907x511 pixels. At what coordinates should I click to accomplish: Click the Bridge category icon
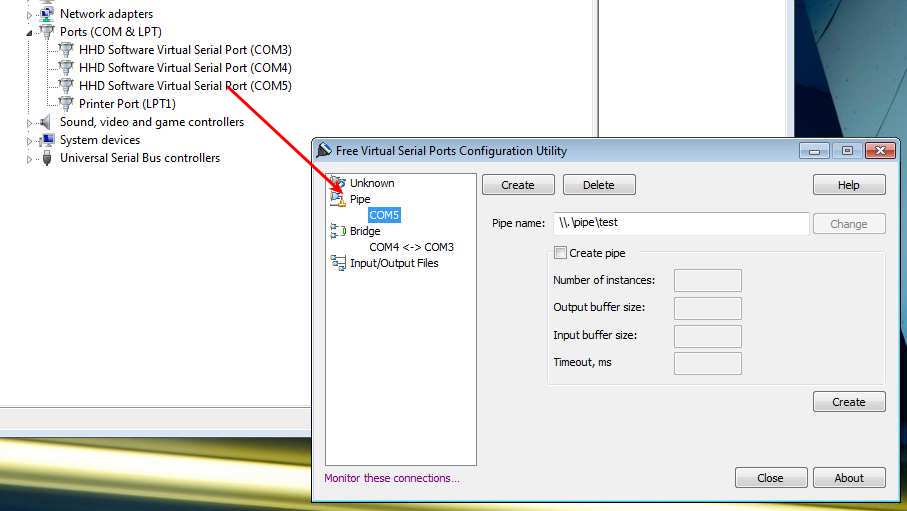tap(338, 231)
